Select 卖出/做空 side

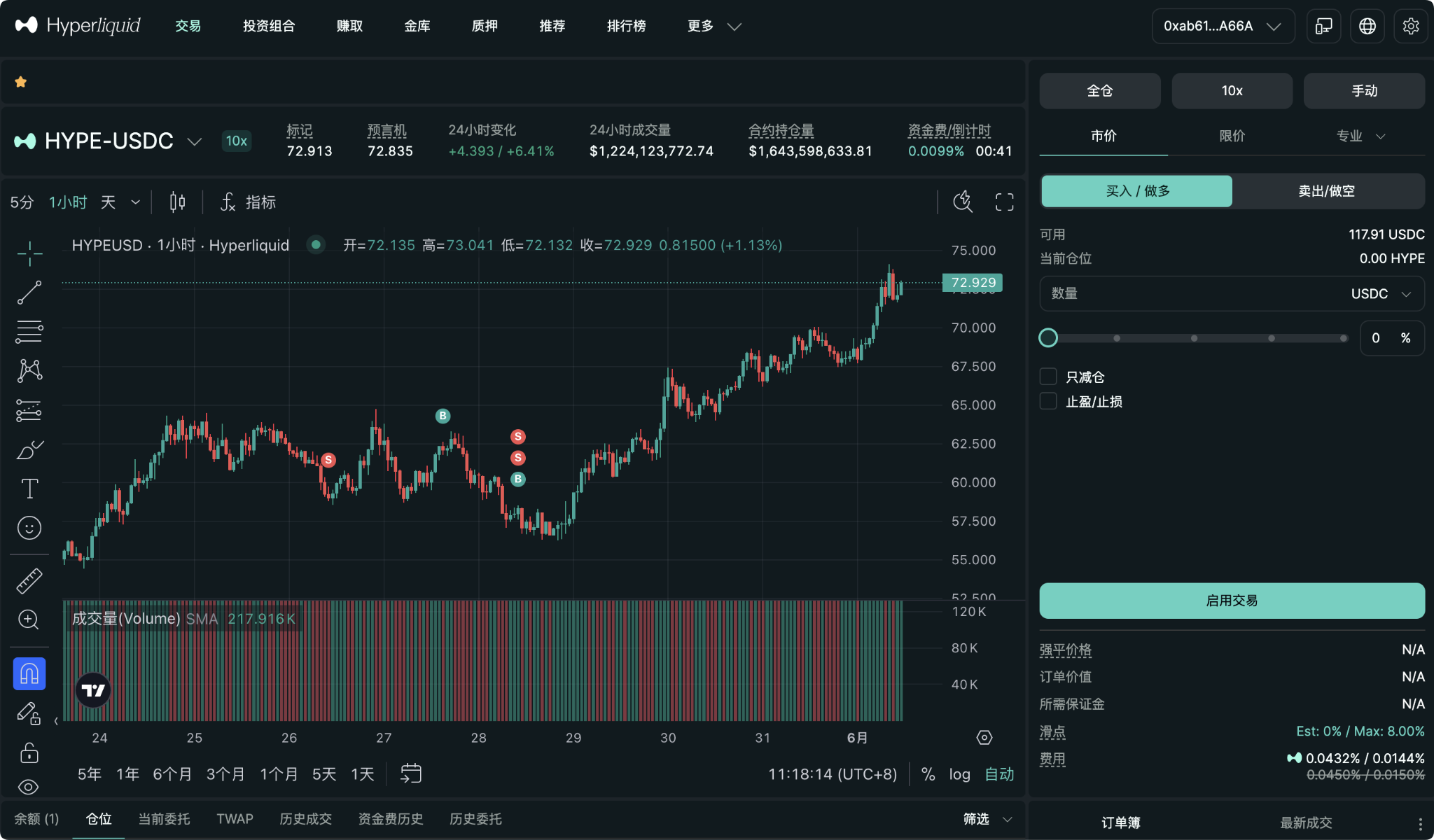tap(1327, 191)
